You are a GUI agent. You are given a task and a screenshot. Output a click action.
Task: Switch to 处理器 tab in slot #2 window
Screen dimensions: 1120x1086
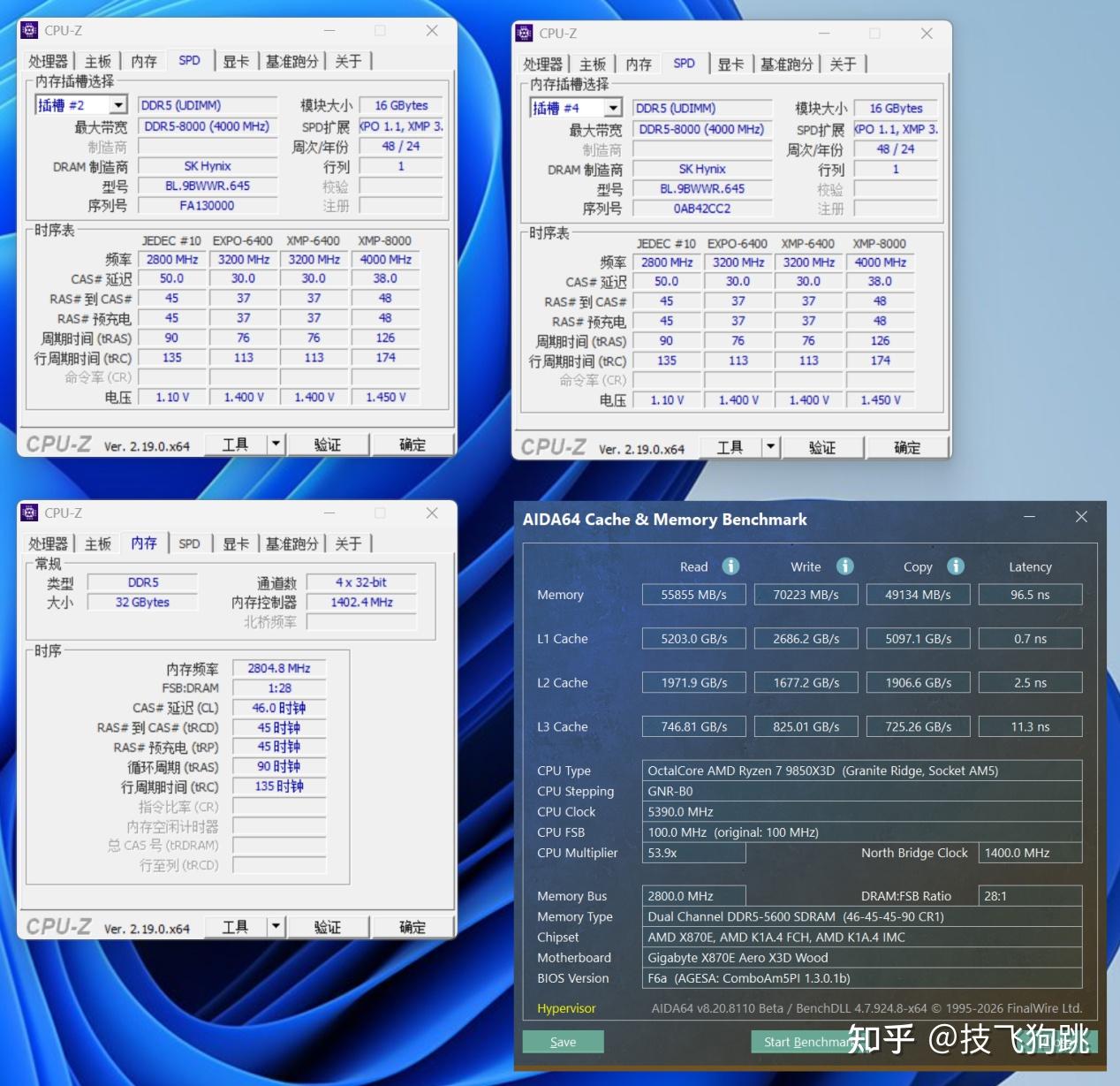point(49,61)
